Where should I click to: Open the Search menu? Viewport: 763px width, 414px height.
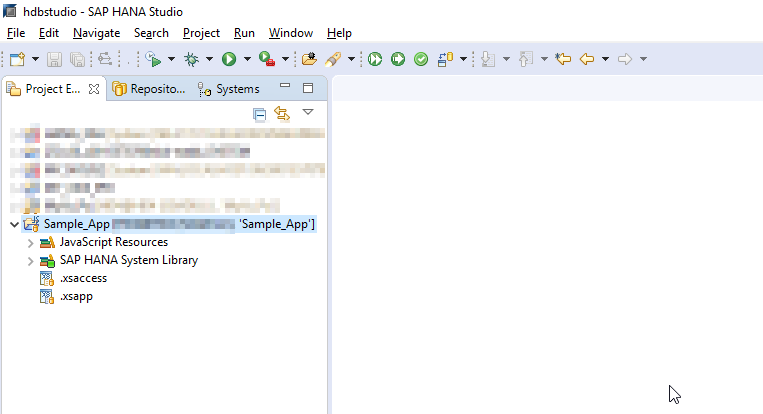click(x=151, y=33)
